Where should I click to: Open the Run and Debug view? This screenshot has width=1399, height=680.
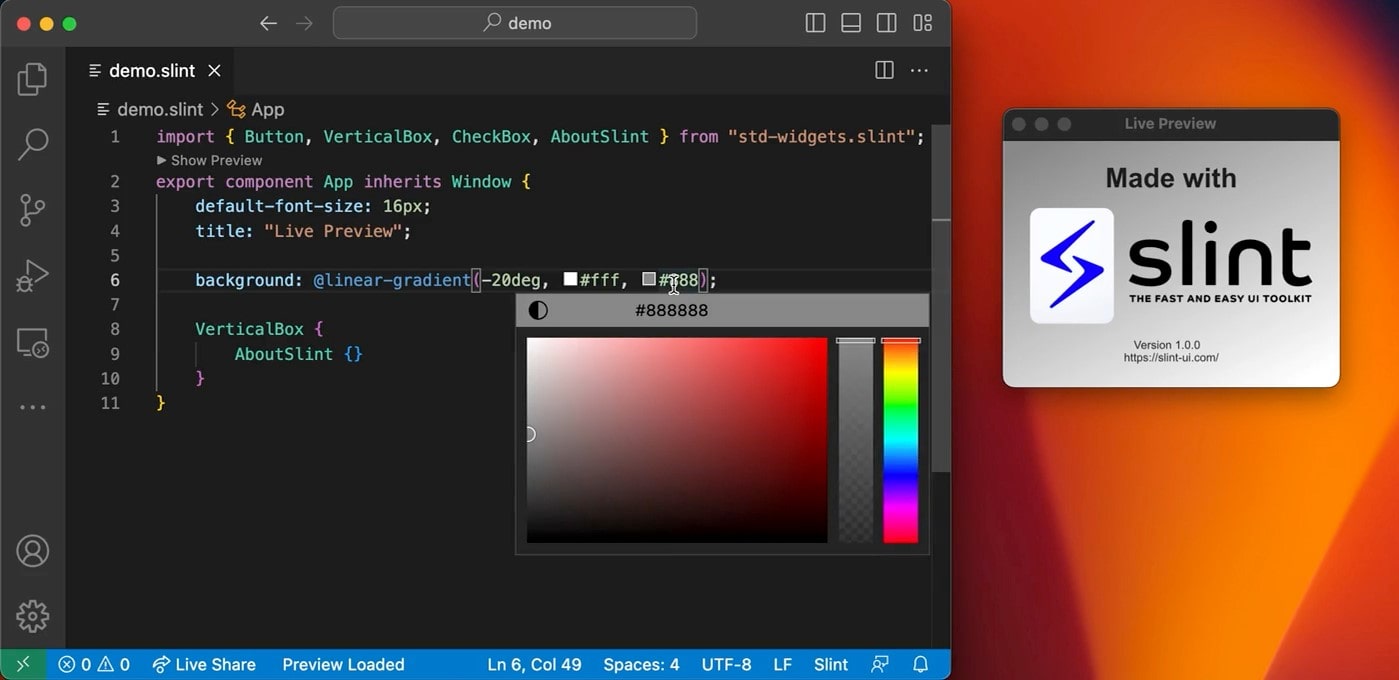click(33, 276)
